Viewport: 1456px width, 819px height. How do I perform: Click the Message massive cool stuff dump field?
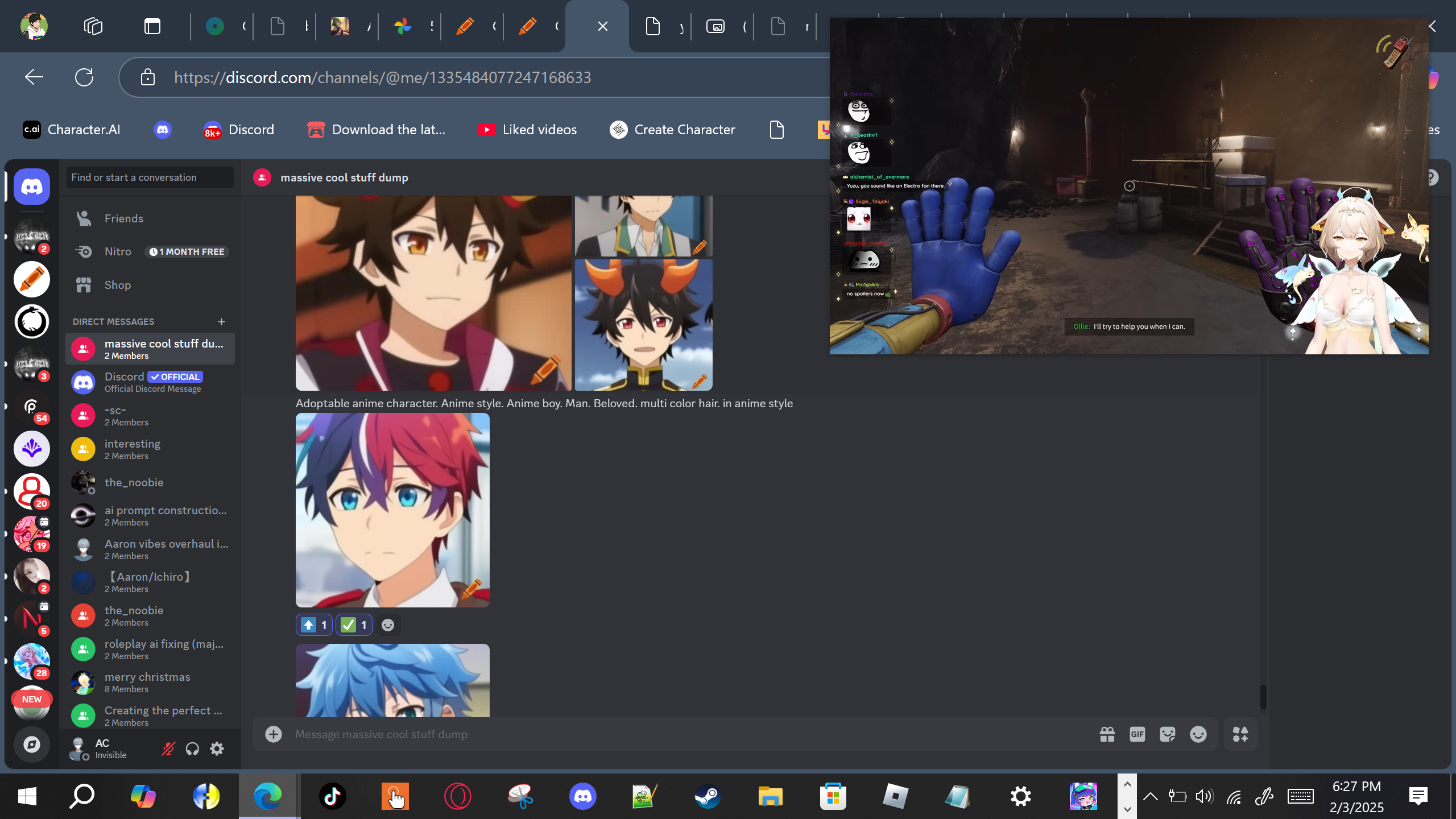pyautogui.click(x=688, y=734)
